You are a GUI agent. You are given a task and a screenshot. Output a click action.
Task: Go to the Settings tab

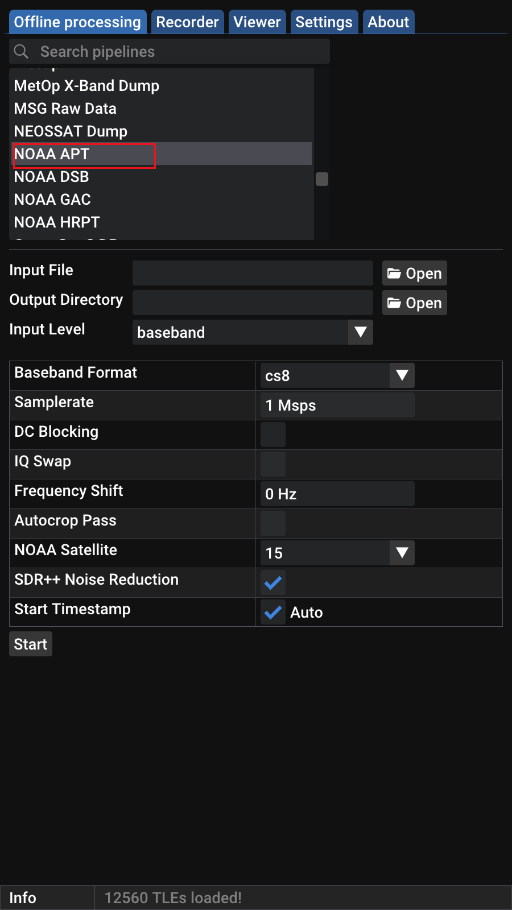pos(324,22)
